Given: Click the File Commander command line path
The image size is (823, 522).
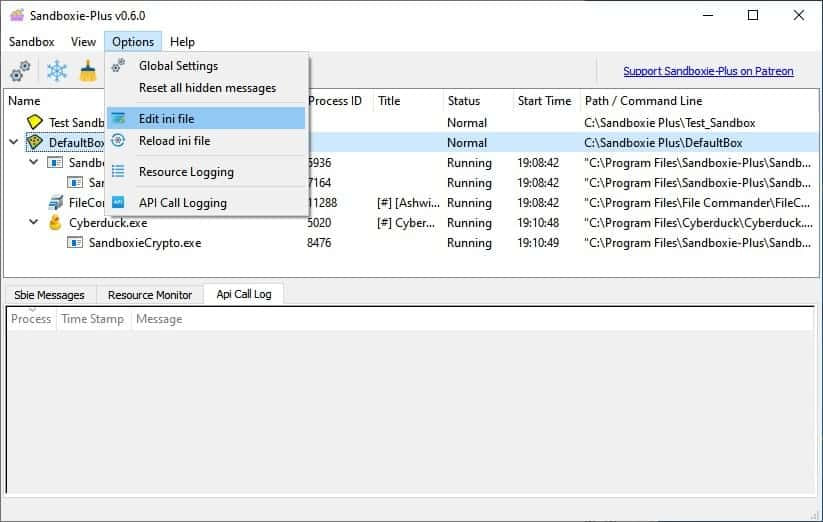Looking at the screenshot, I should (x=697, y=203).
